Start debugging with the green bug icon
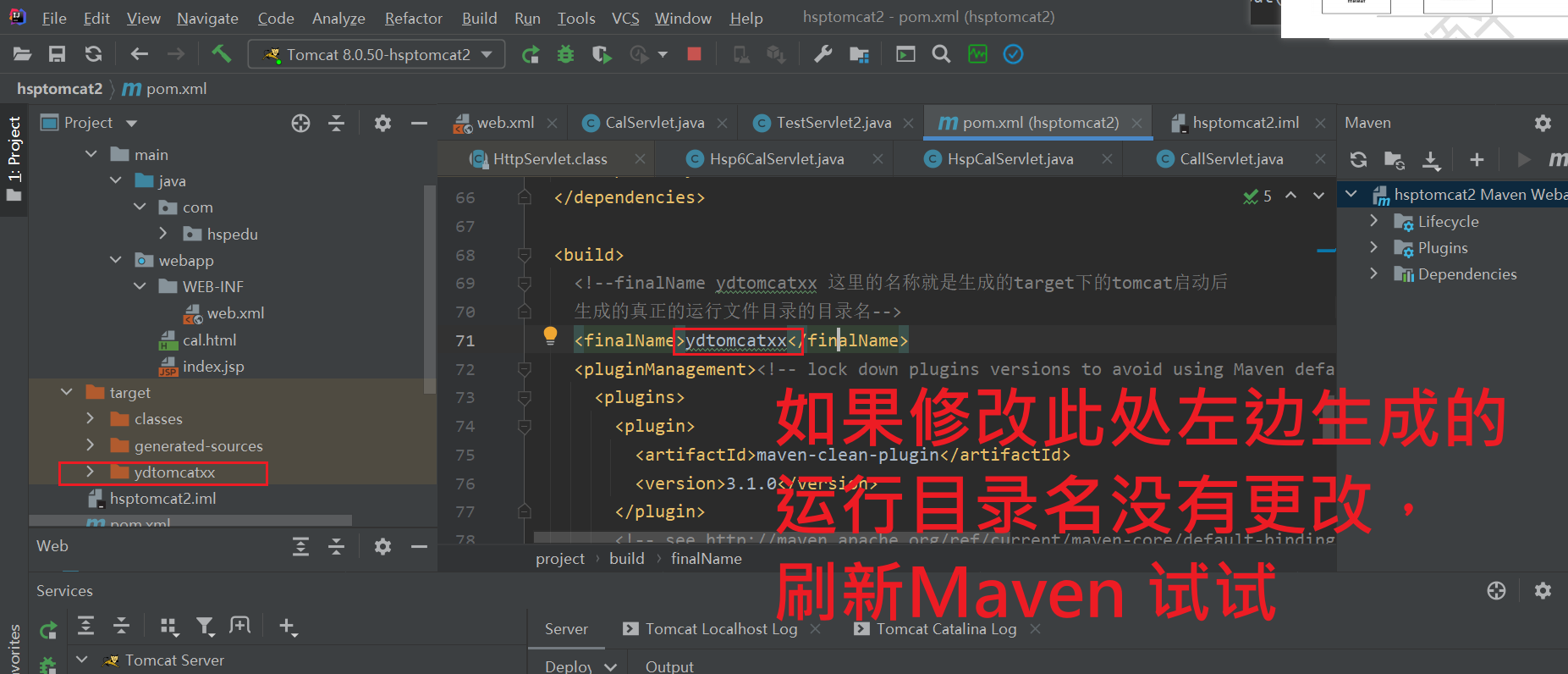 (565, 55)
